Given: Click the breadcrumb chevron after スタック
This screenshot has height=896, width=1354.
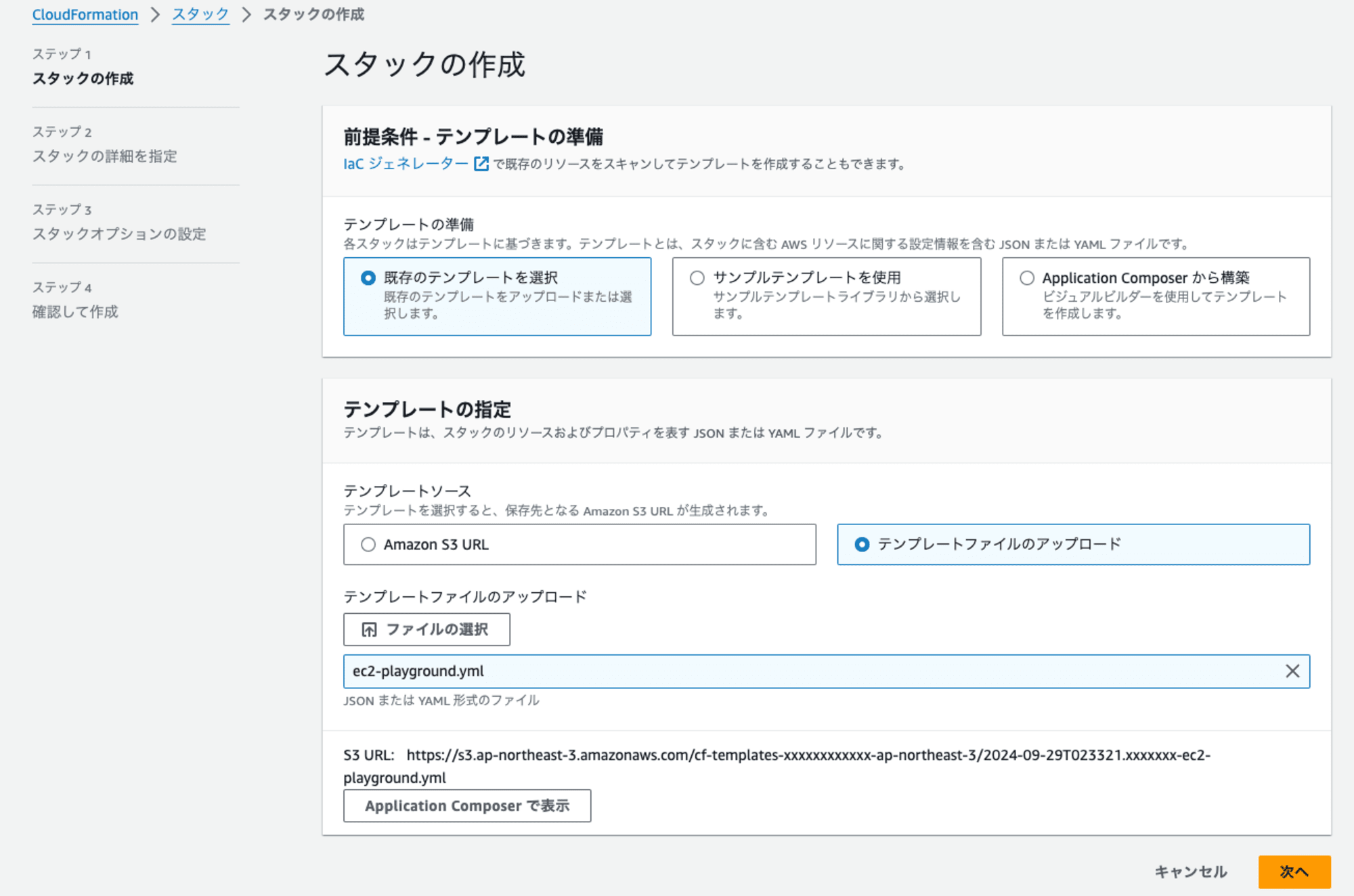Looking at the screenshot, I should click(x=246, y=14).
